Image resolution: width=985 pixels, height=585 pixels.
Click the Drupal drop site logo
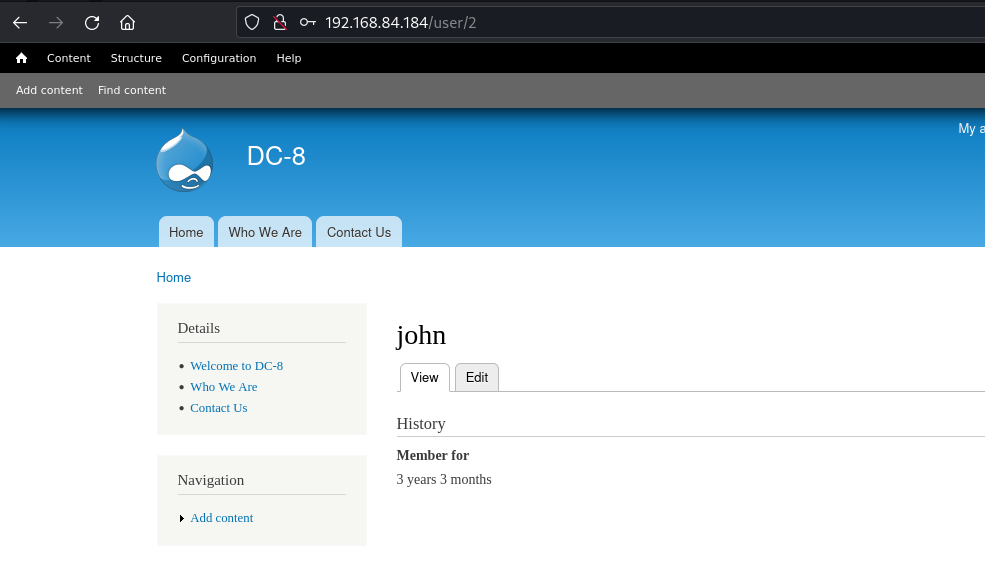[185, 160]
